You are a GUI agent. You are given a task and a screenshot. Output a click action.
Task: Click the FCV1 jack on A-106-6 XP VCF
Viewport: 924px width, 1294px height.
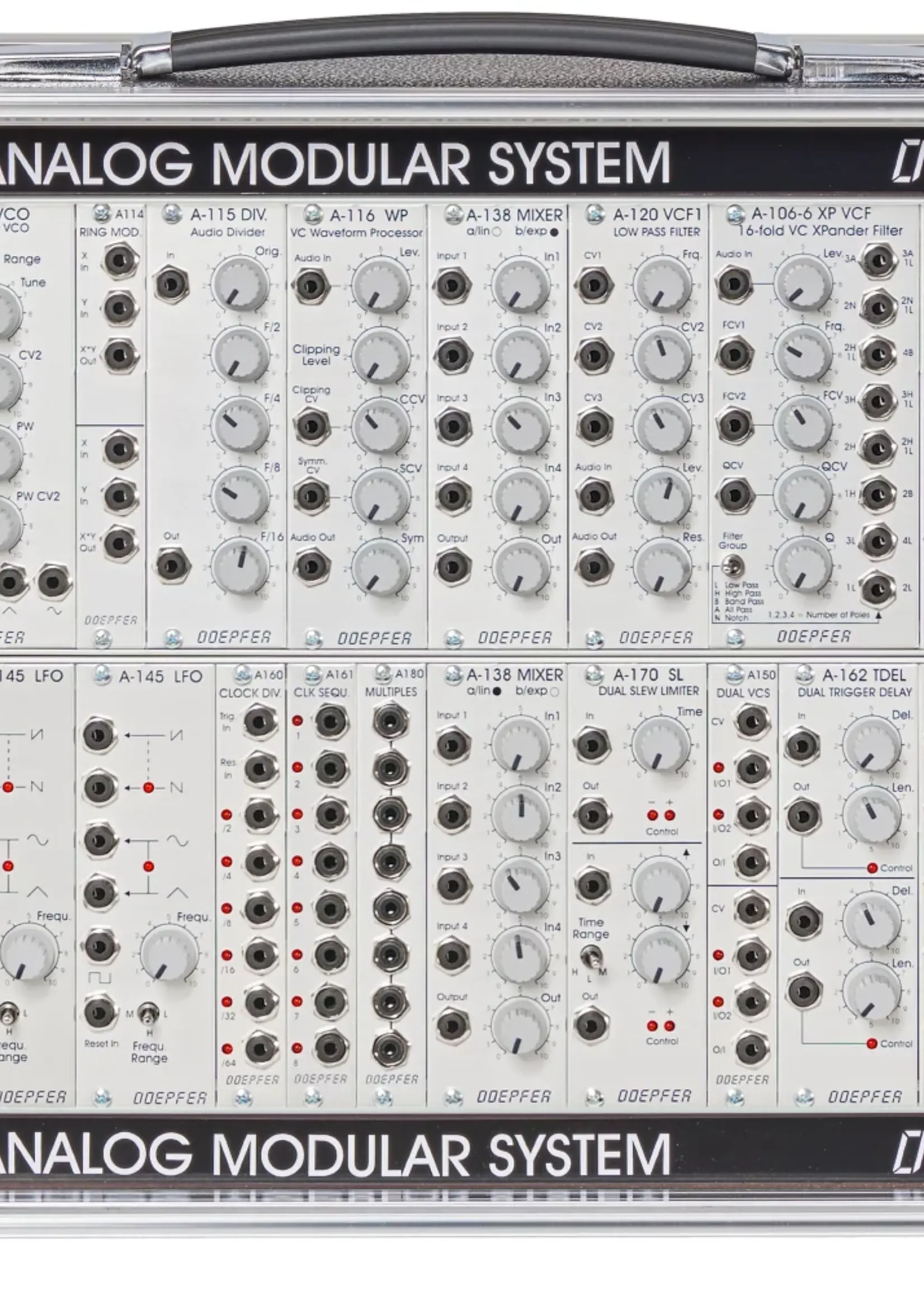pyautogui.click(x=734, y=354)
